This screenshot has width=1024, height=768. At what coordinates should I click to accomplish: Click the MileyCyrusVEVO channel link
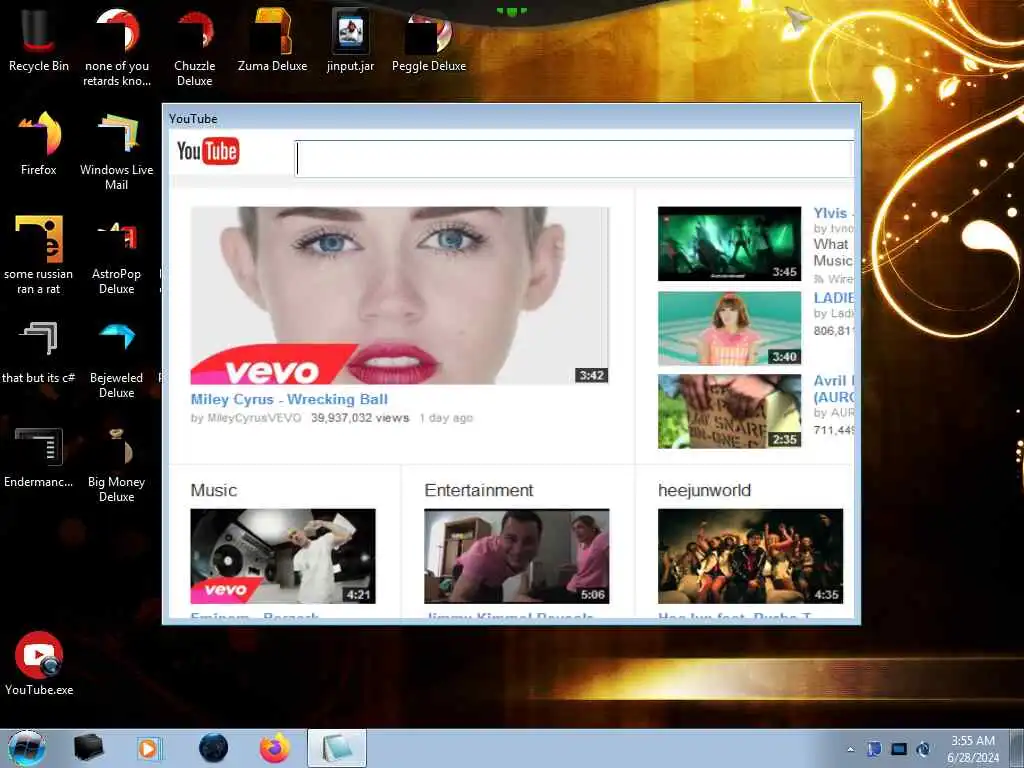(254, 418)
